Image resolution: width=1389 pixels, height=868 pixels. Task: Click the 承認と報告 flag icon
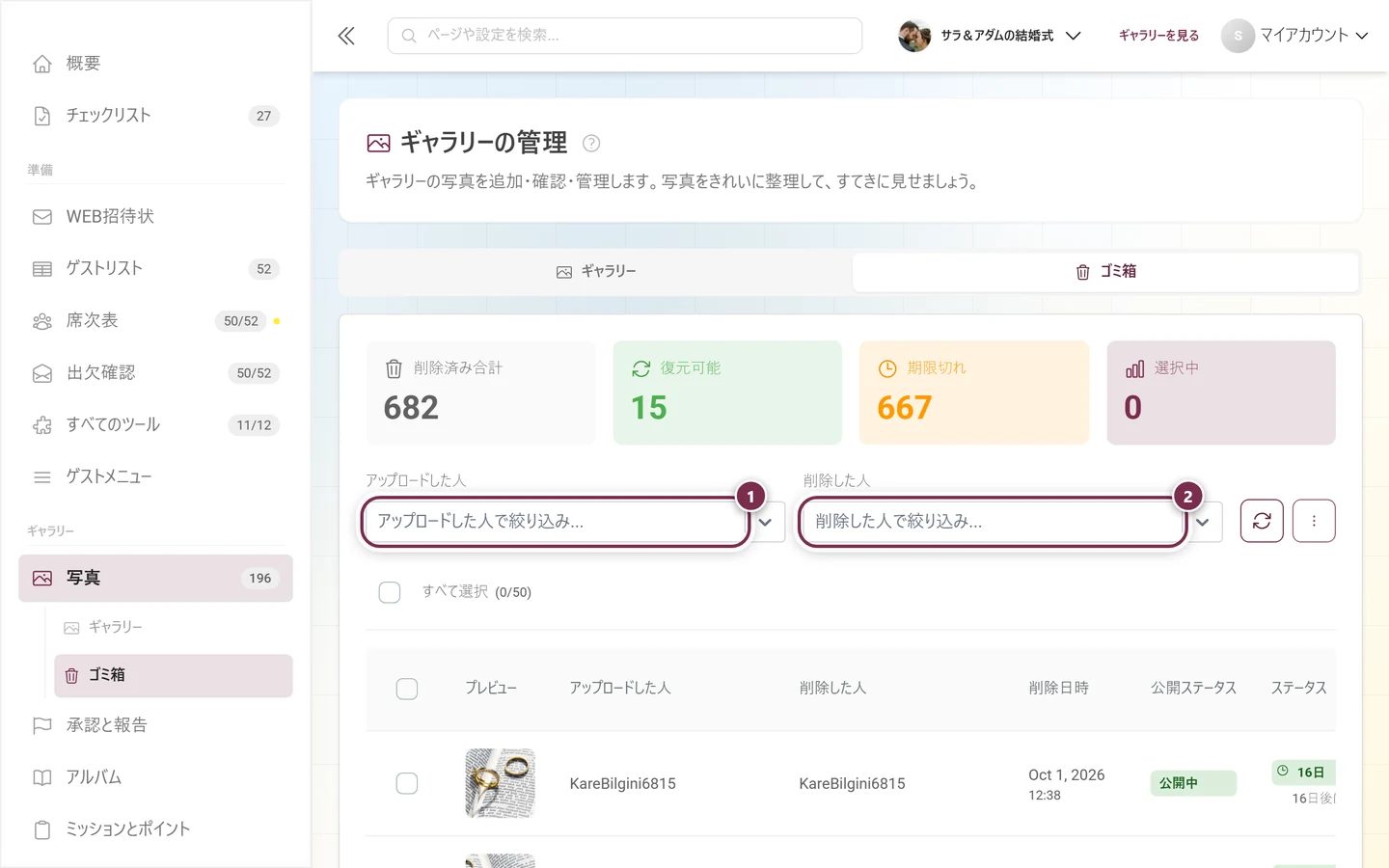point(42,725)
